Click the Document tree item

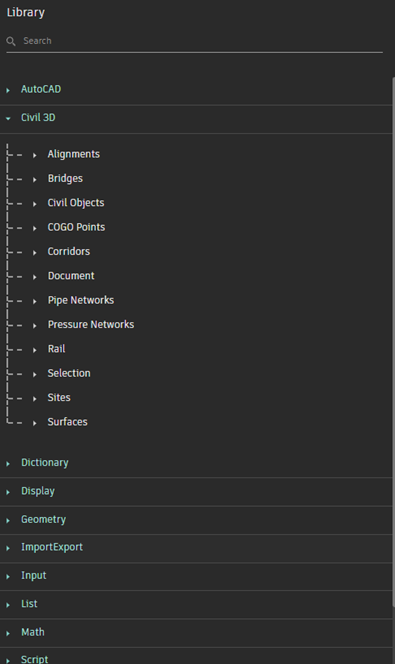click(x=71, y=276)
